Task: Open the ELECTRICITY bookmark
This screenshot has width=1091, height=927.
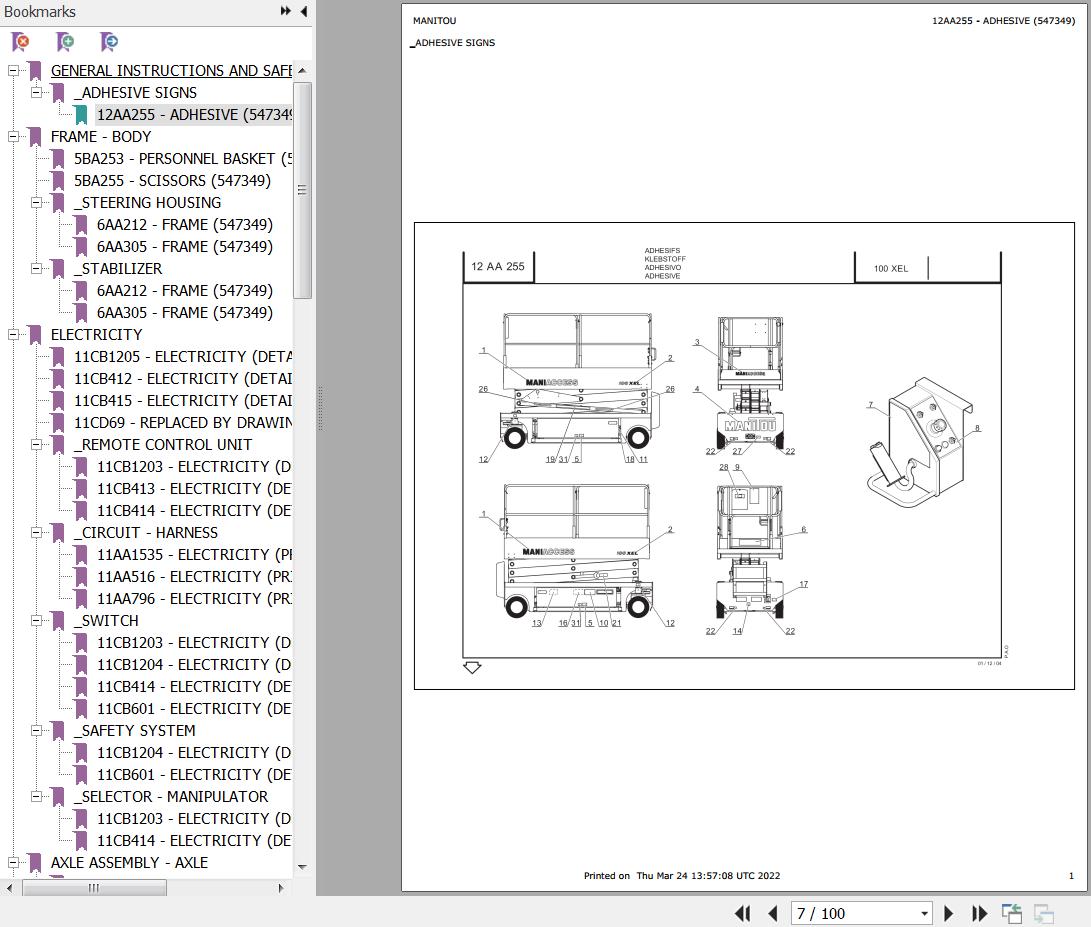Action: 97,335
